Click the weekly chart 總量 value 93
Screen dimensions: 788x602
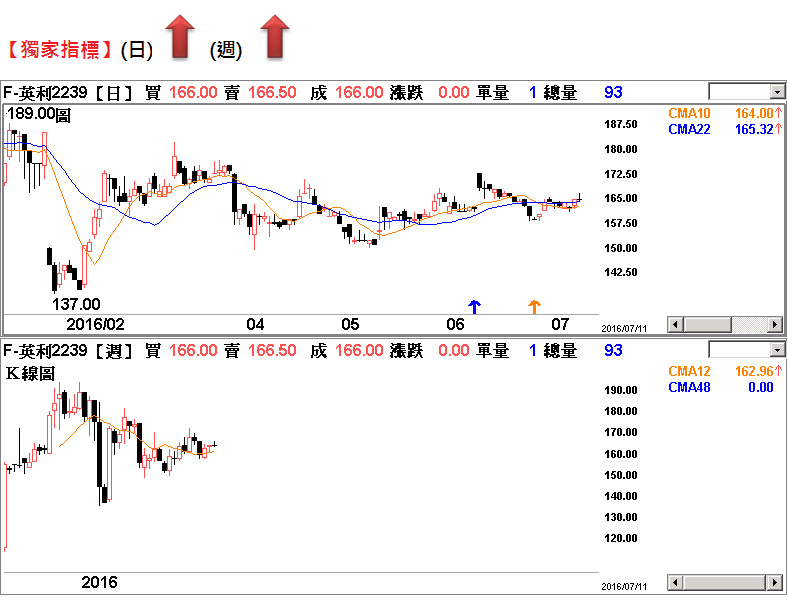[x=613, y=350]
